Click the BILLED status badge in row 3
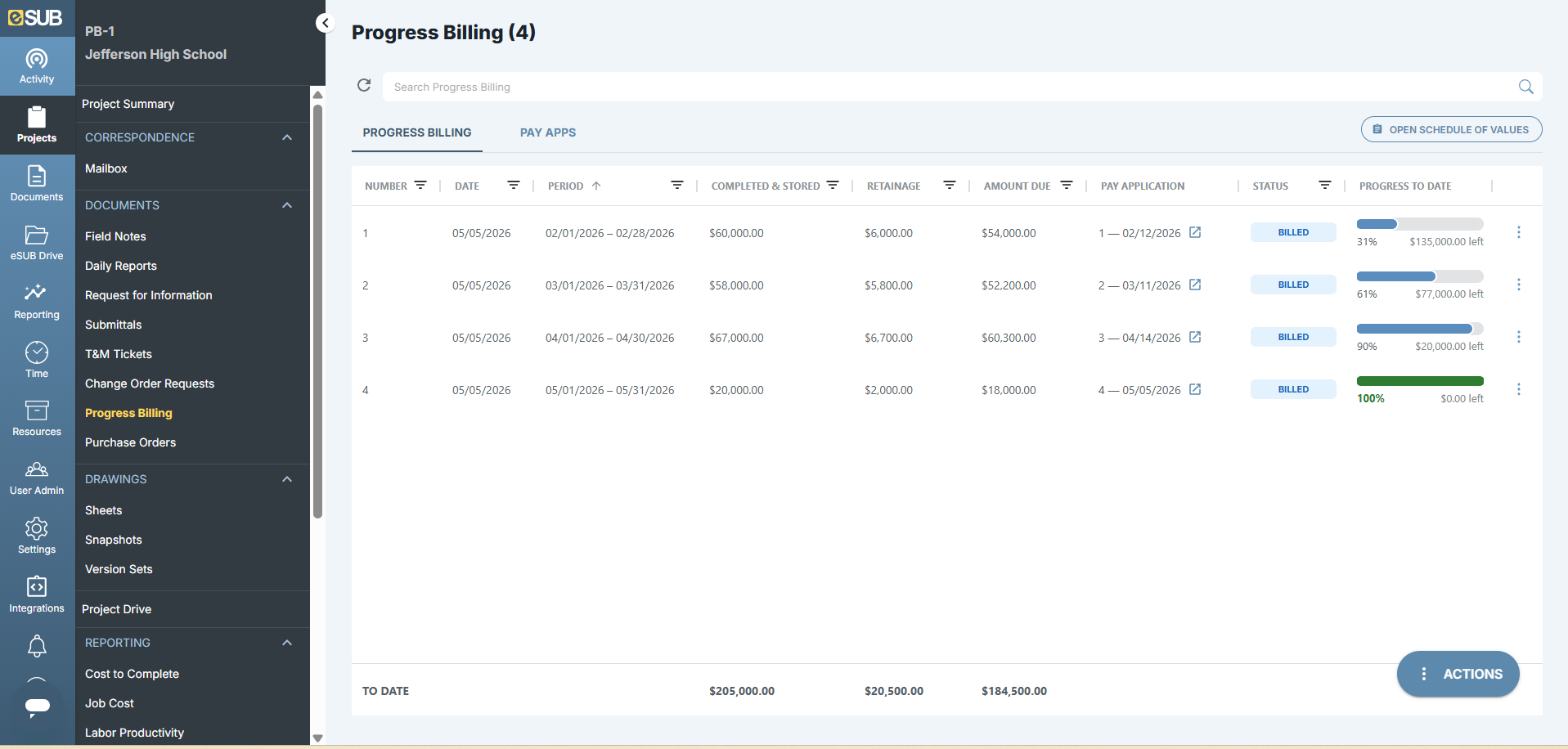 tap(1293, 337)
